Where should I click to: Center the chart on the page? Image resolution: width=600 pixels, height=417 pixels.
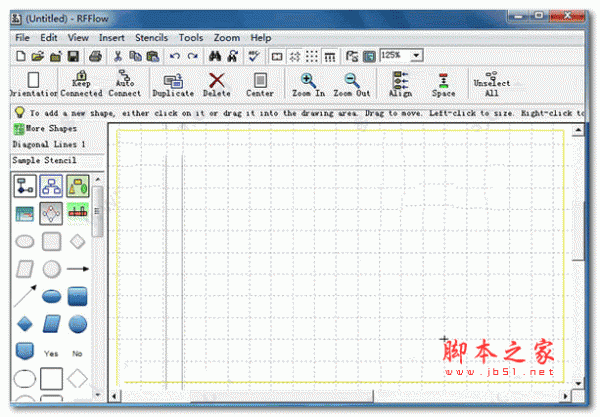pyautogui.click(x=260, y=85)
